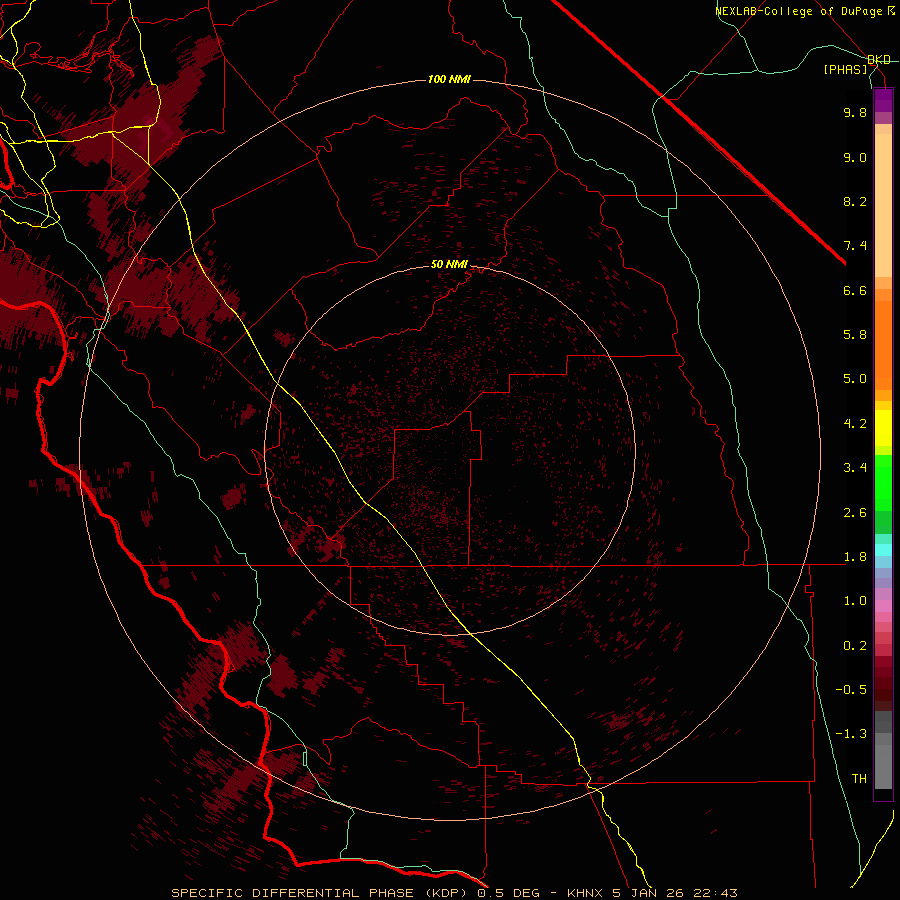Click the 9.0 value on color scale
Screen dimensions: 900x900
(x=855, y=157)
